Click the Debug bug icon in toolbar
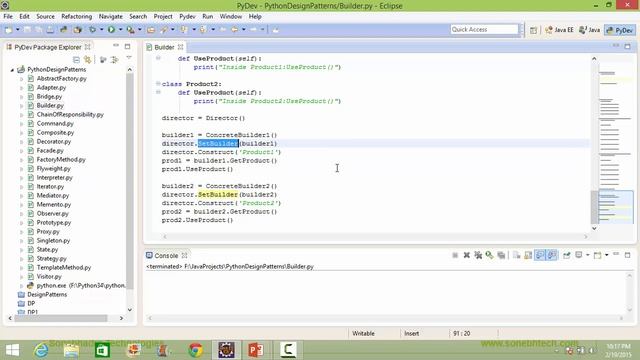This screenshot has height=360, width=640. click(x=92, y=29)
